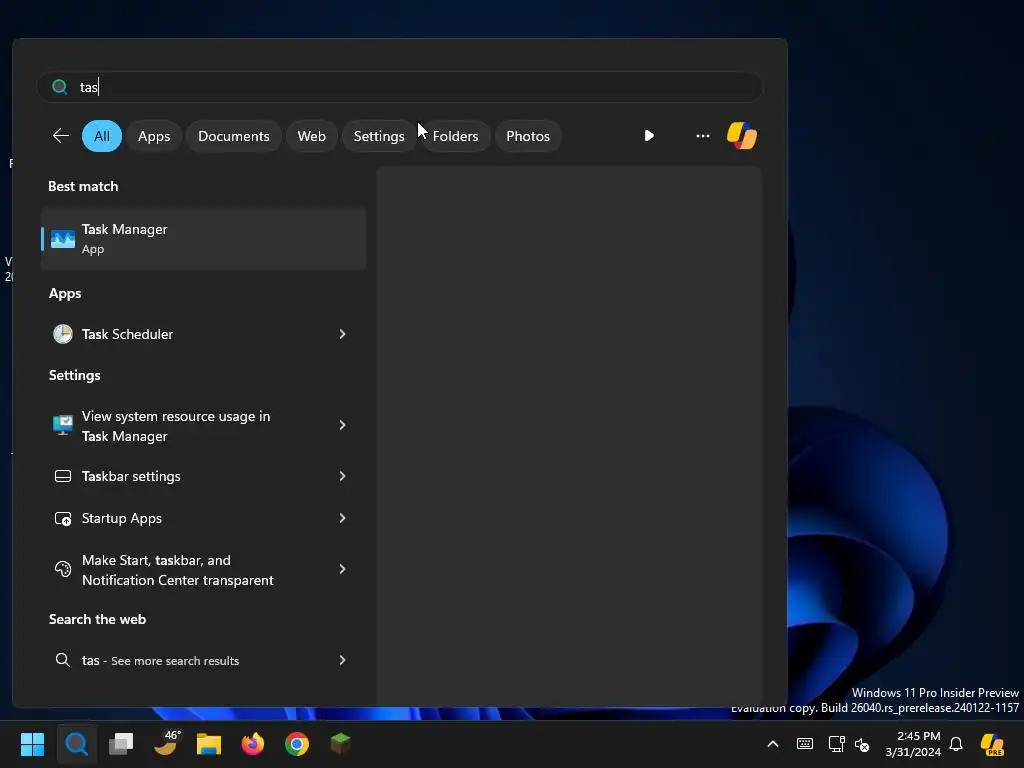Click the Task Scheduler clock icon
Screen dimensions: 1024x768
63,334
